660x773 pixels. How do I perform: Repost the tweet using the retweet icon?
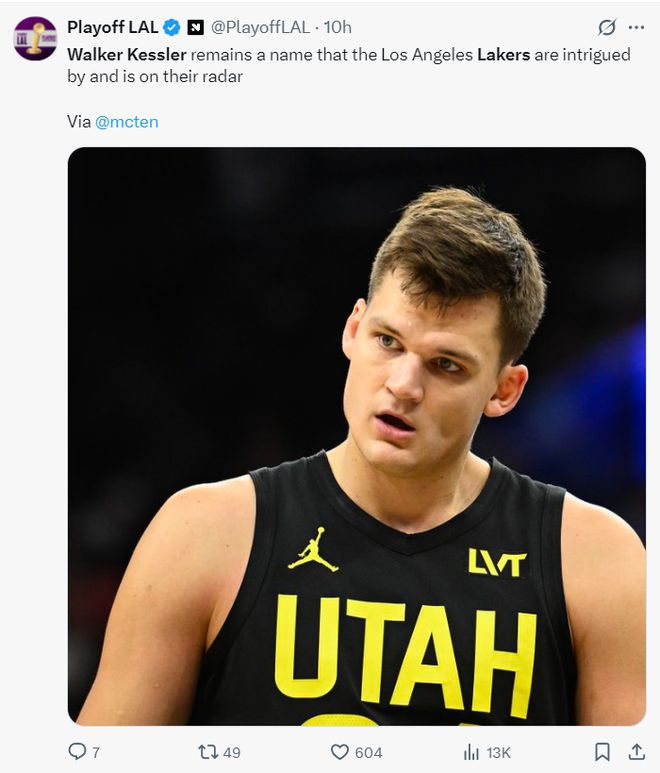tap(208, 751)
